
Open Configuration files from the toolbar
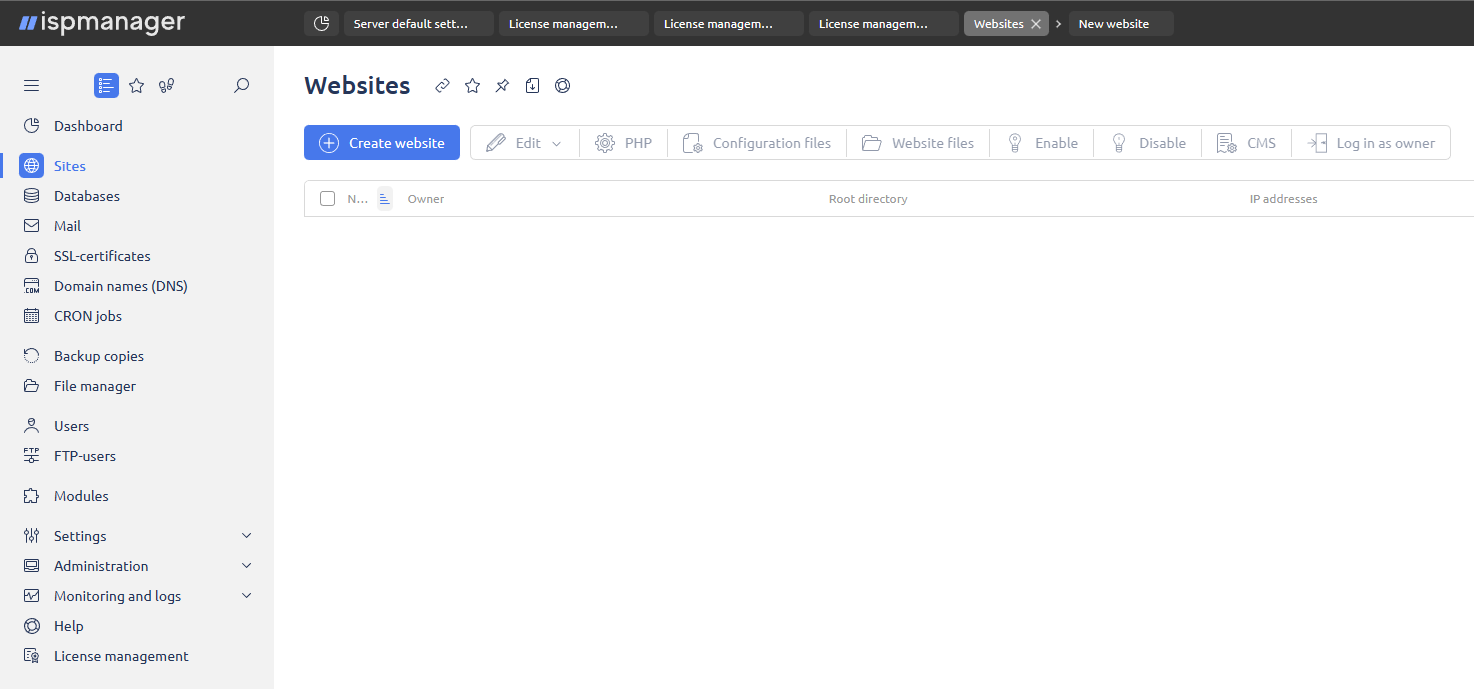pos(756,143)
